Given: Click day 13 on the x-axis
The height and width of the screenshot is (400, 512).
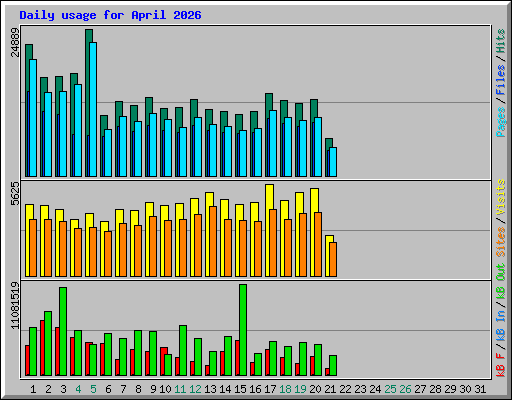Looking at the screenshot, I should [x=210, y=389].
